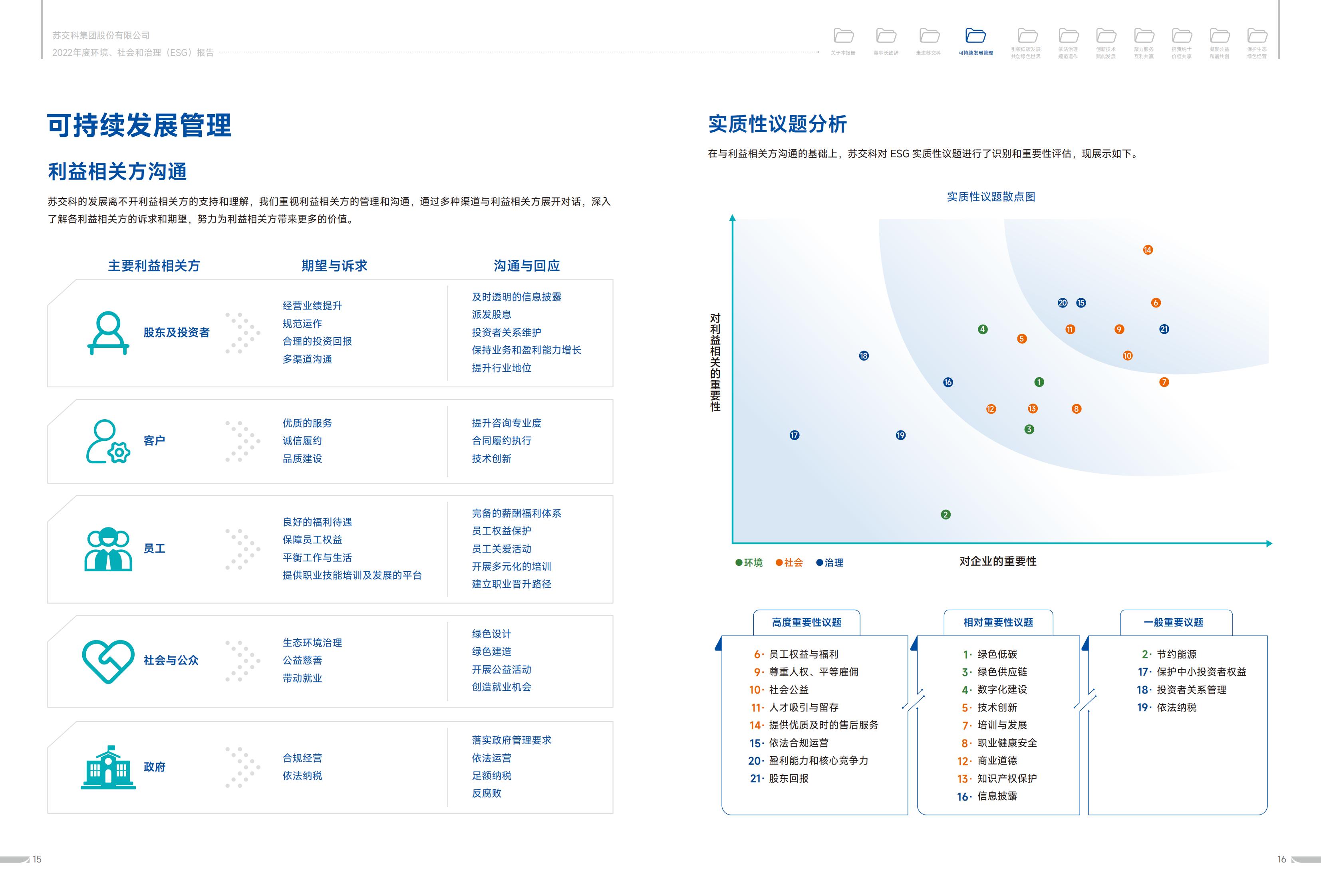This screenshot has width=1321, height=896.
Task: Select the highlighted 可持续发展管理 folder icon
Action: click(975, 36)
